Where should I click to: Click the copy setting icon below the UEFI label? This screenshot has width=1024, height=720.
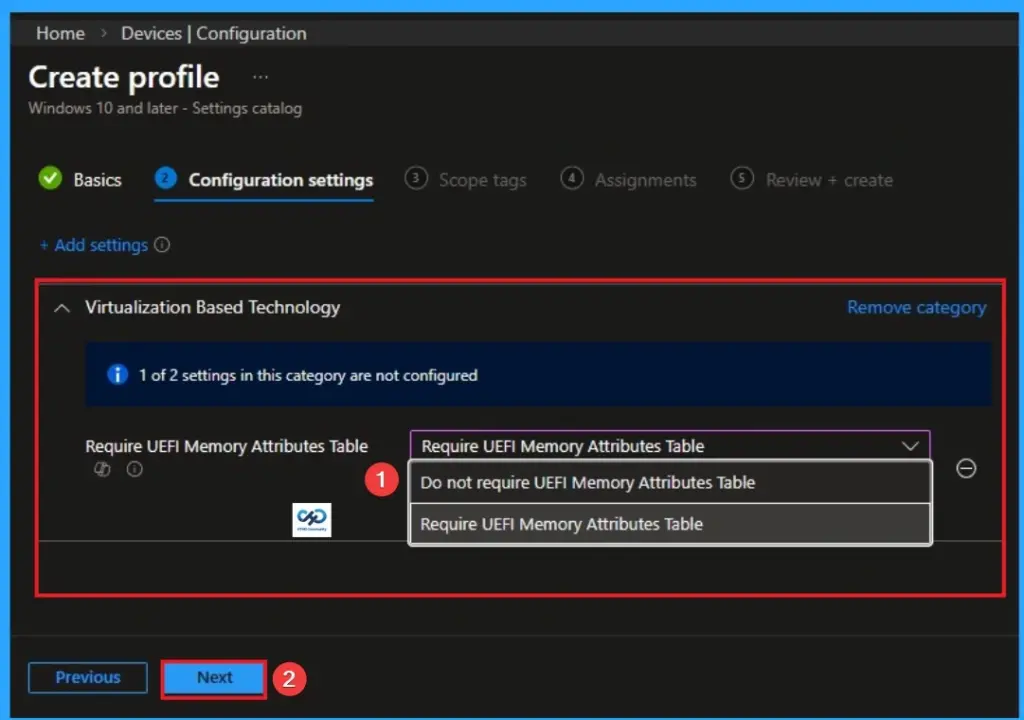[x=101, y=469]
